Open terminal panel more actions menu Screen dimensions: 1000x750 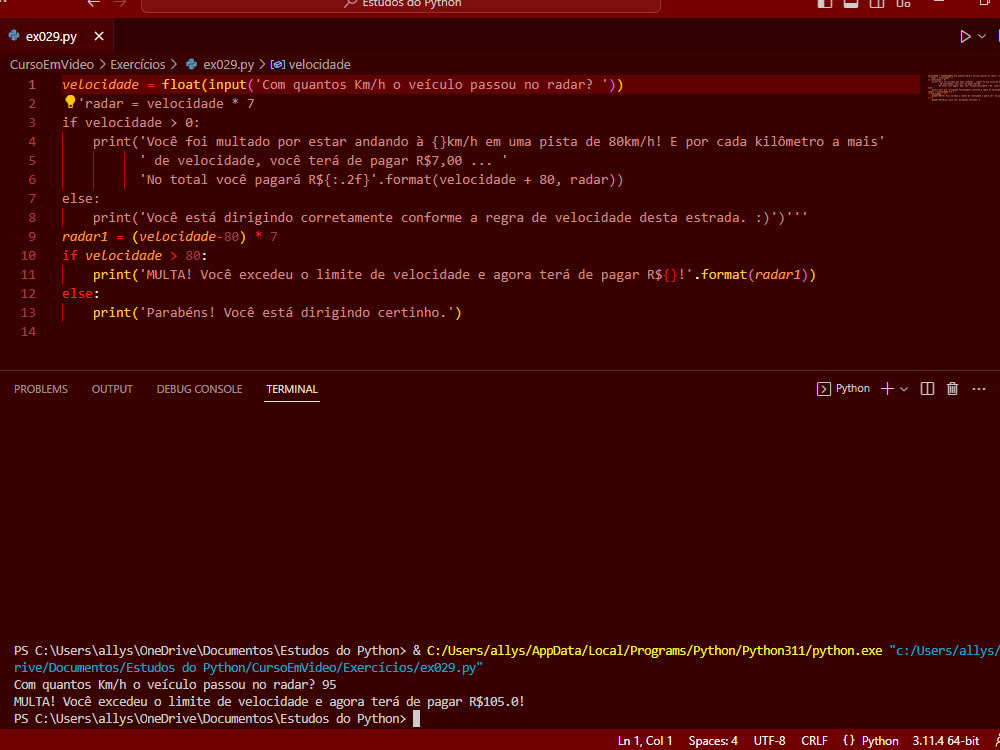pyautogui.click(x=979, y=389)
